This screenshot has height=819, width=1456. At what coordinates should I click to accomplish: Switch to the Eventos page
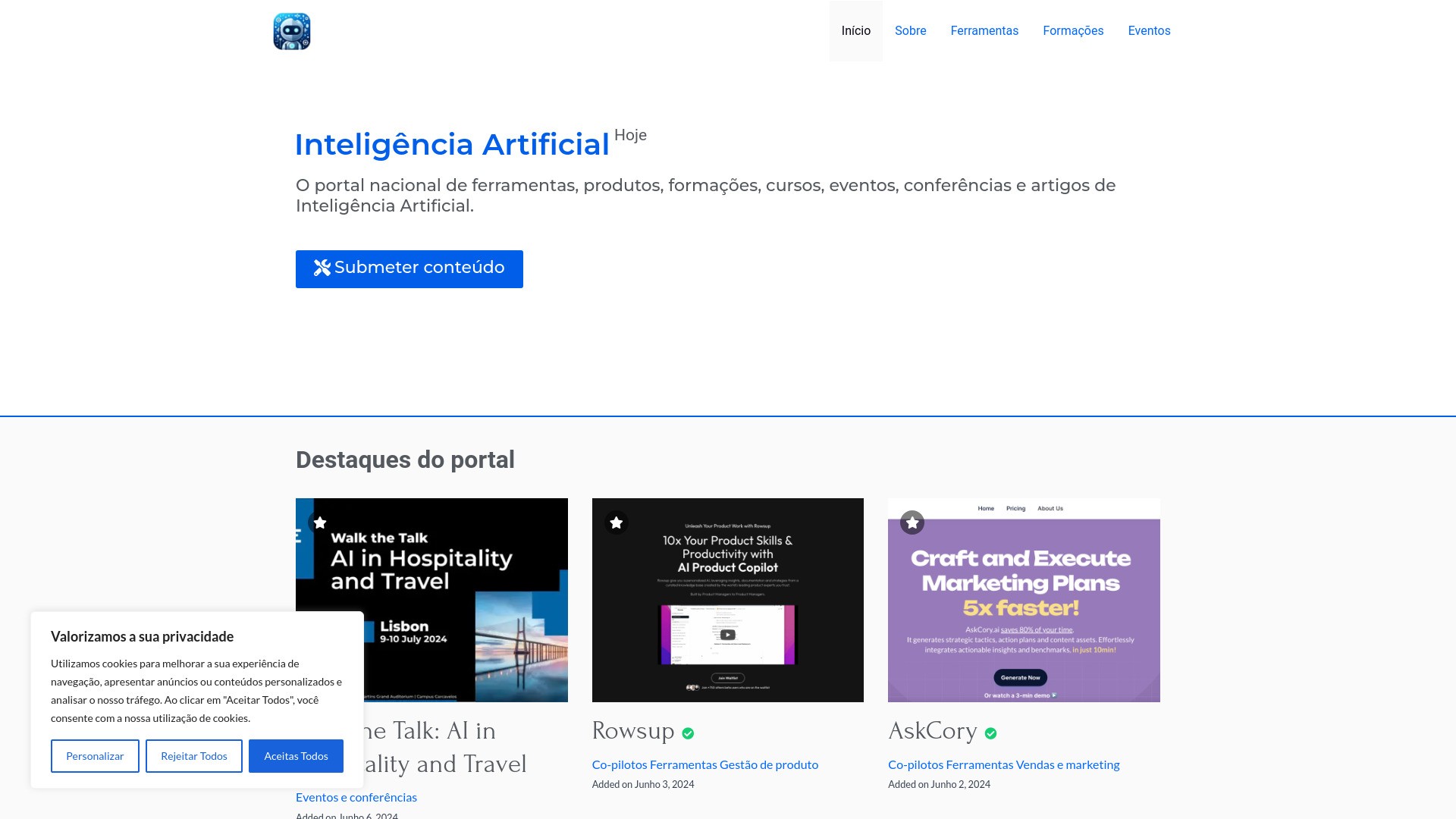(x=1149, y=30)
